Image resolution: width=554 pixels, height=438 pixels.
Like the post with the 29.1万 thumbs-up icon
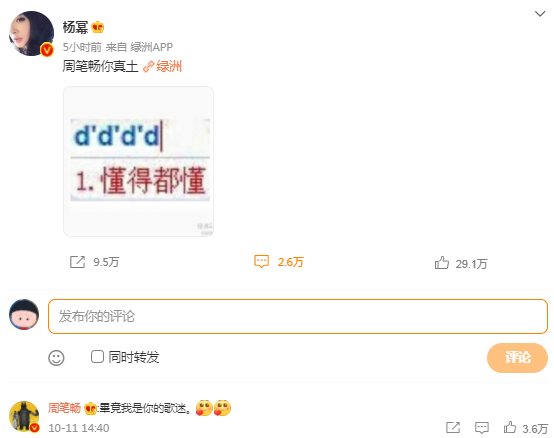point(442,263)
